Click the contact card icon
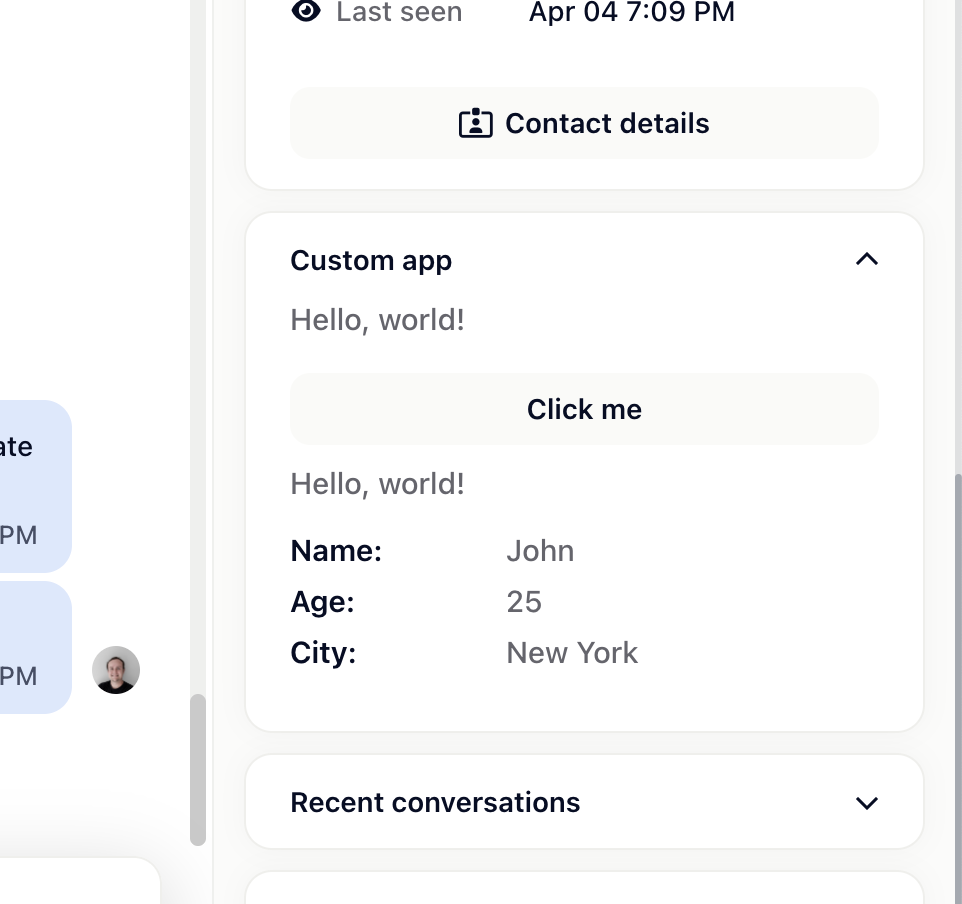The width and height of the screenshot is (962, 904). pos(475,123)
